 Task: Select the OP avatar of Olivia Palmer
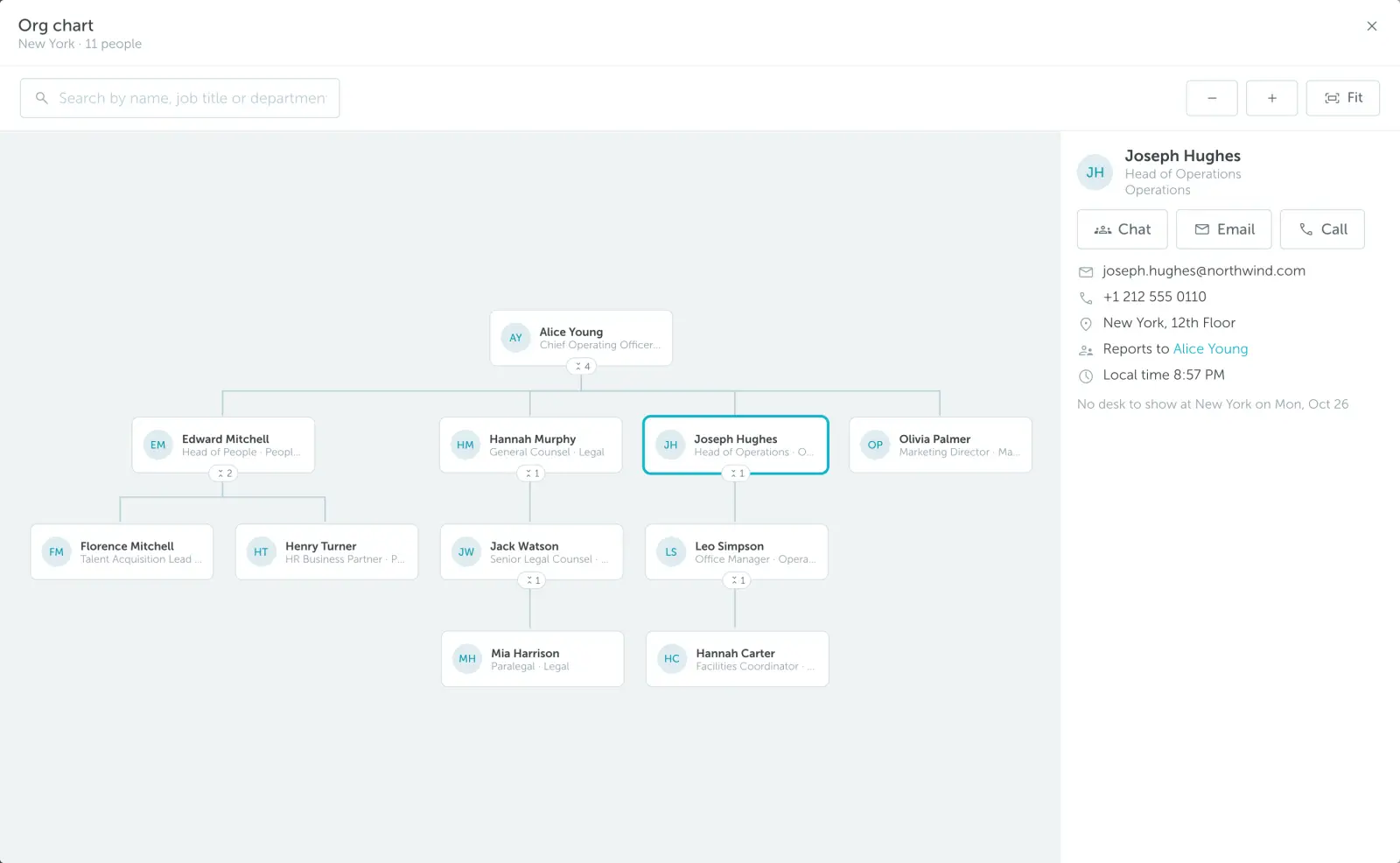click(876, 445)
